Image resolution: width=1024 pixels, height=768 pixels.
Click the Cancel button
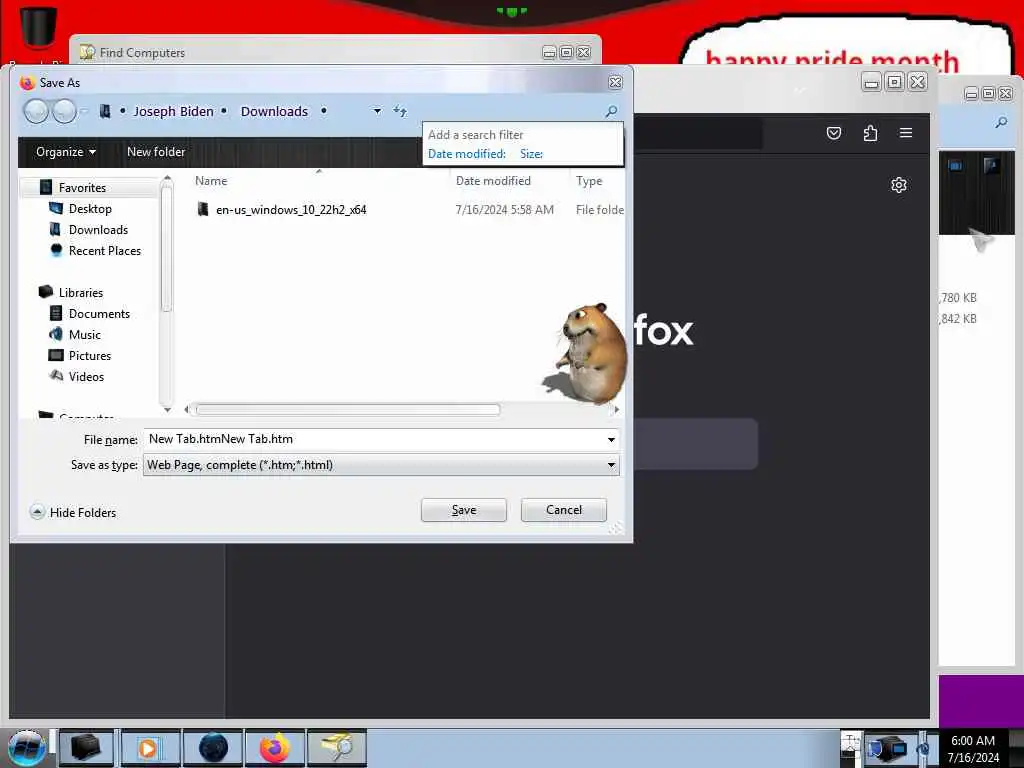pyautogui.click(x=564, y=510)
